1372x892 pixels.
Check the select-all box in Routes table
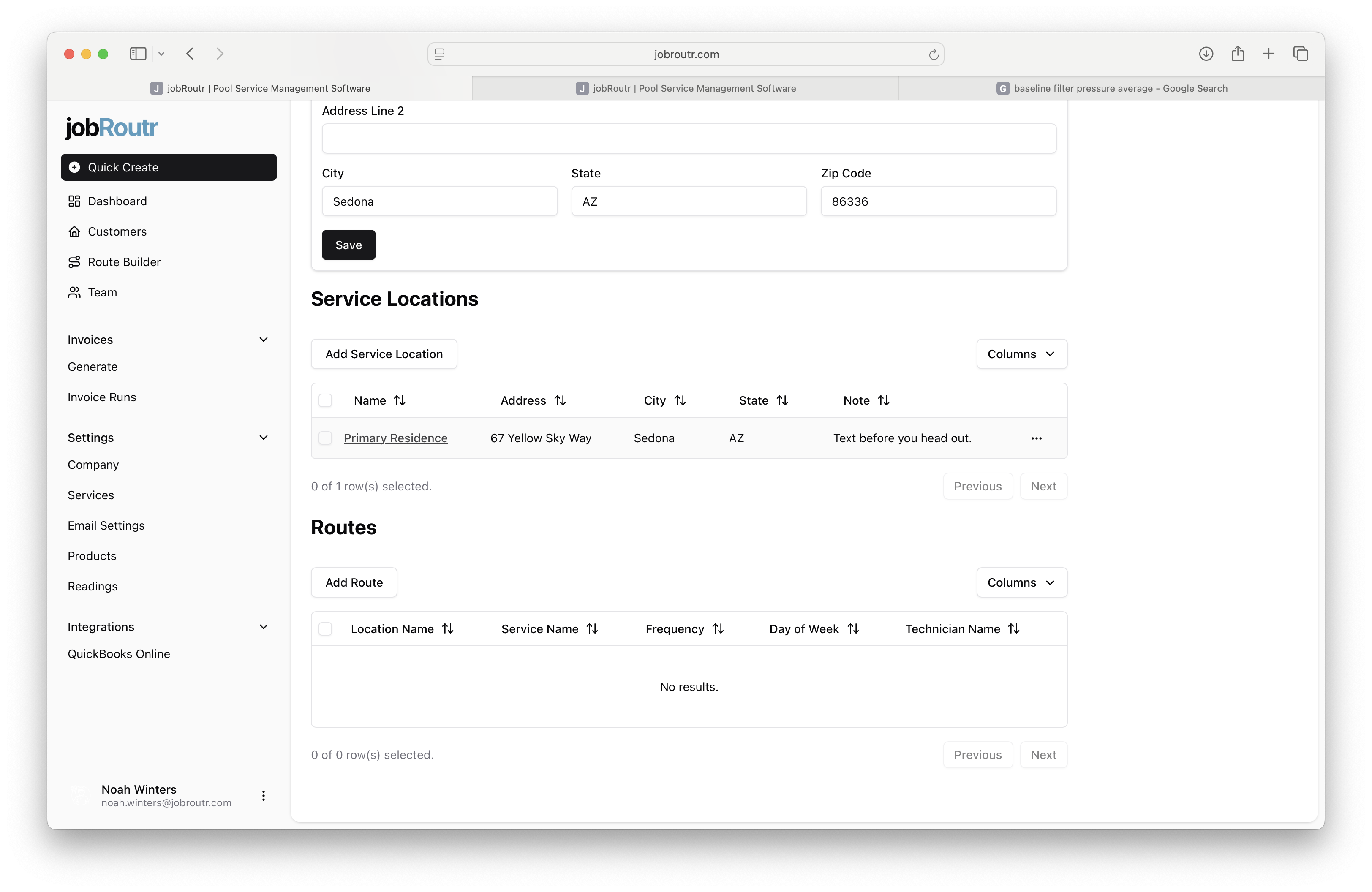coord(324,628)
